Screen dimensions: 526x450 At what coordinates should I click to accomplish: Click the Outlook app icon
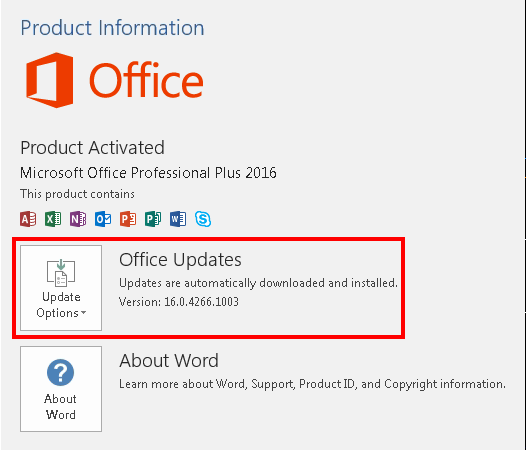coord(103,219)
